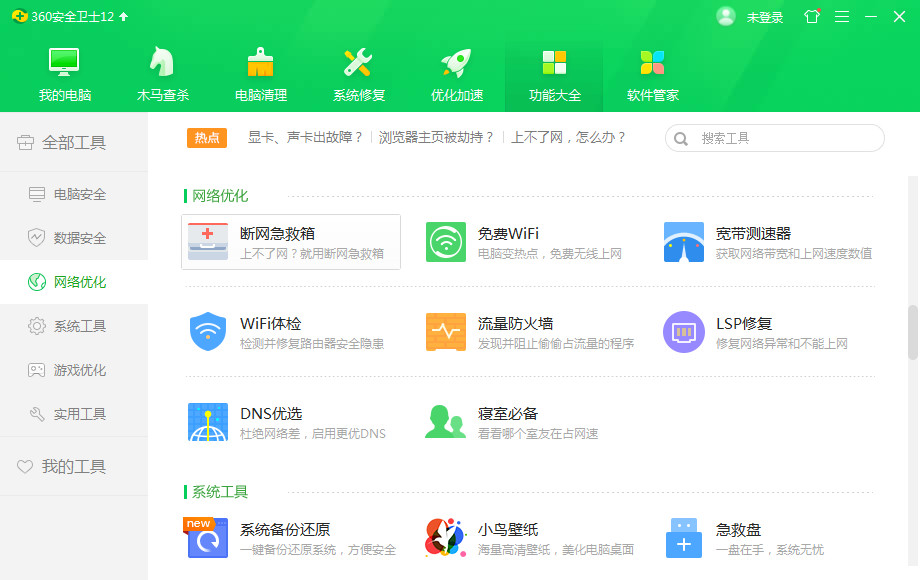The image size is (920, 580).
Task: Click the 系统备份还原 title text
Action: click(x=285, y=530)
